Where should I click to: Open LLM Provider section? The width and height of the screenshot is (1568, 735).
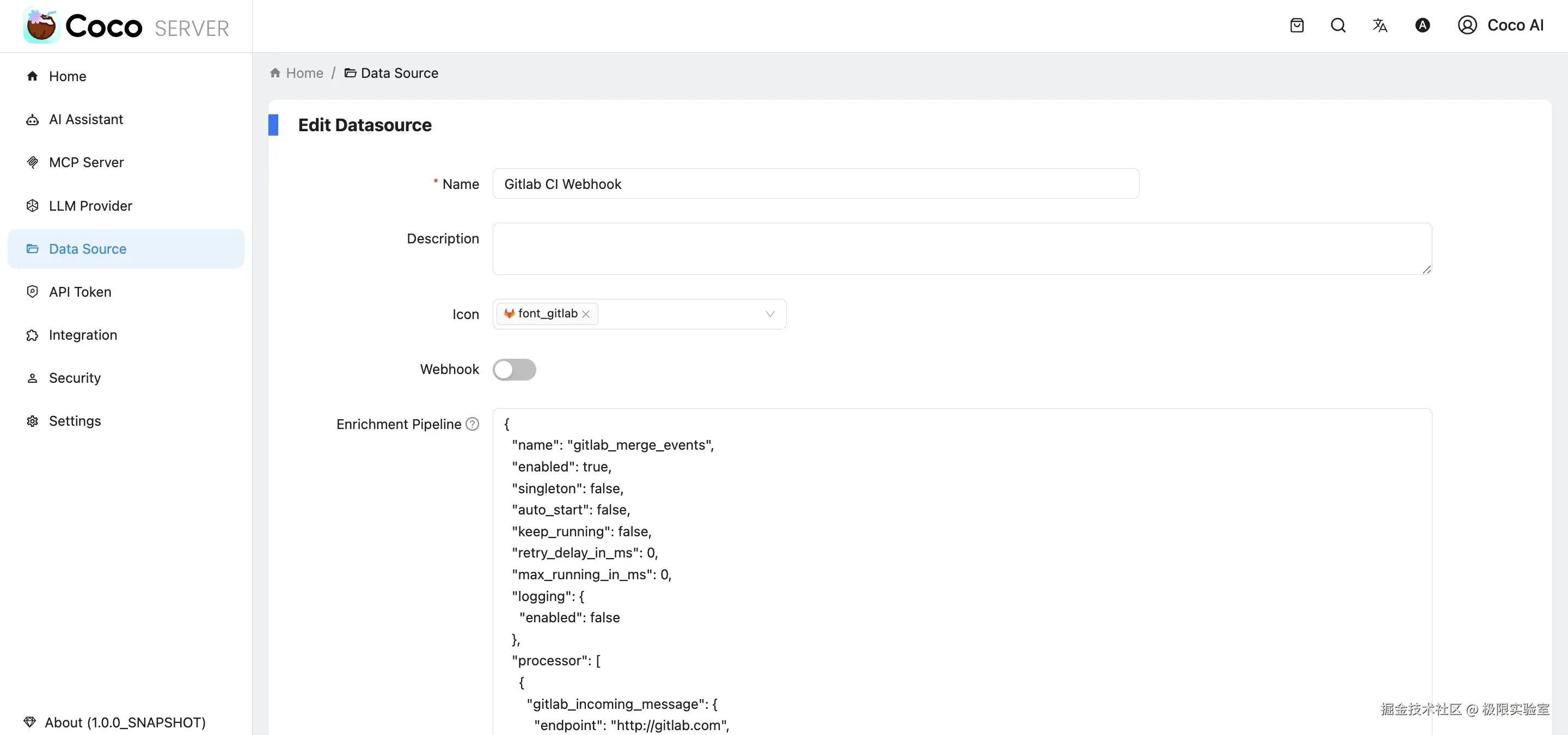[x=90, y=206]
